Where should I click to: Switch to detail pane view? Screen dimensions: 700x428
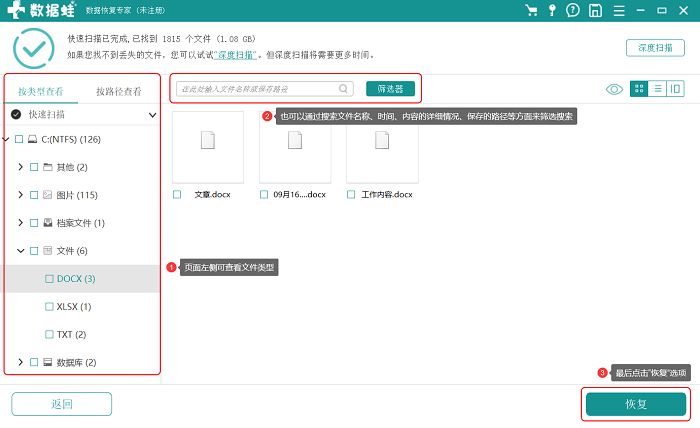pos(675,89)
